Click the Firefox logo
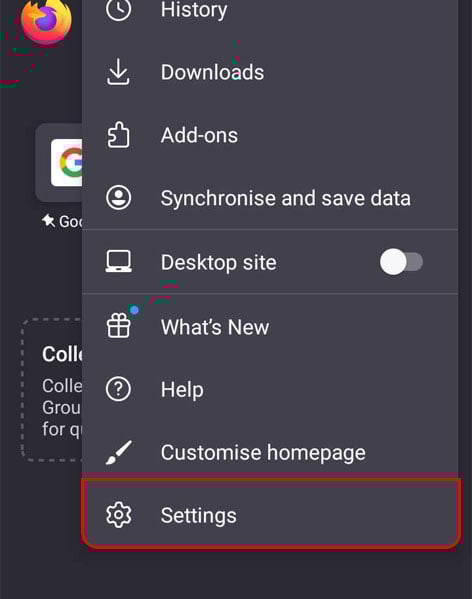The height and width of the screenshot is (599, 472). (x=46, y=22)
